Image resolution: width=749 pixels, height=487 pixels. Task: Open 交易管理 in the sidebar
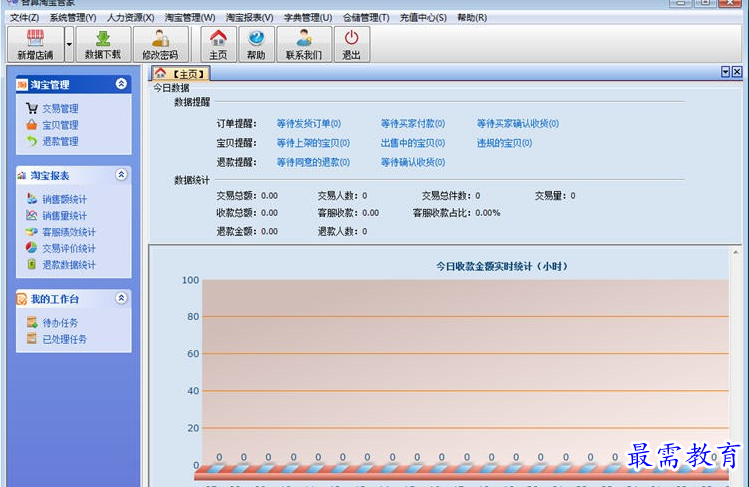tap(60, 108)
